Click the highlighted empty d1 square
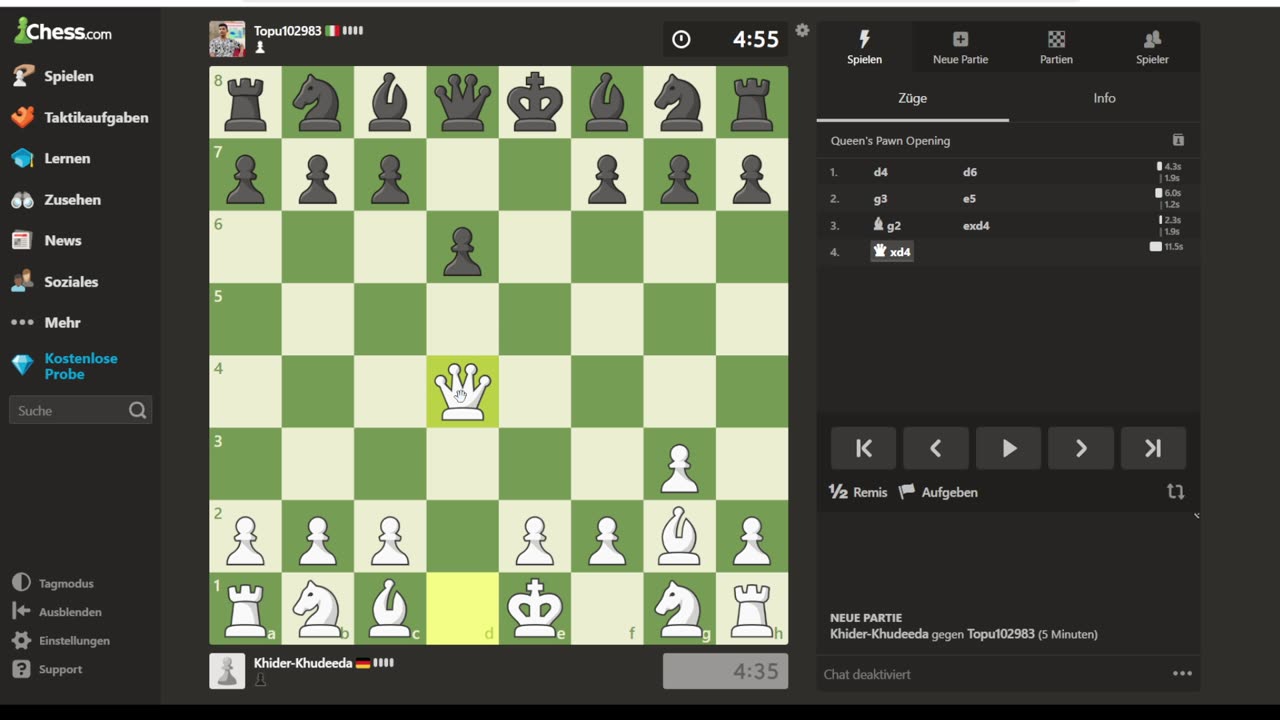 (462, 608)
